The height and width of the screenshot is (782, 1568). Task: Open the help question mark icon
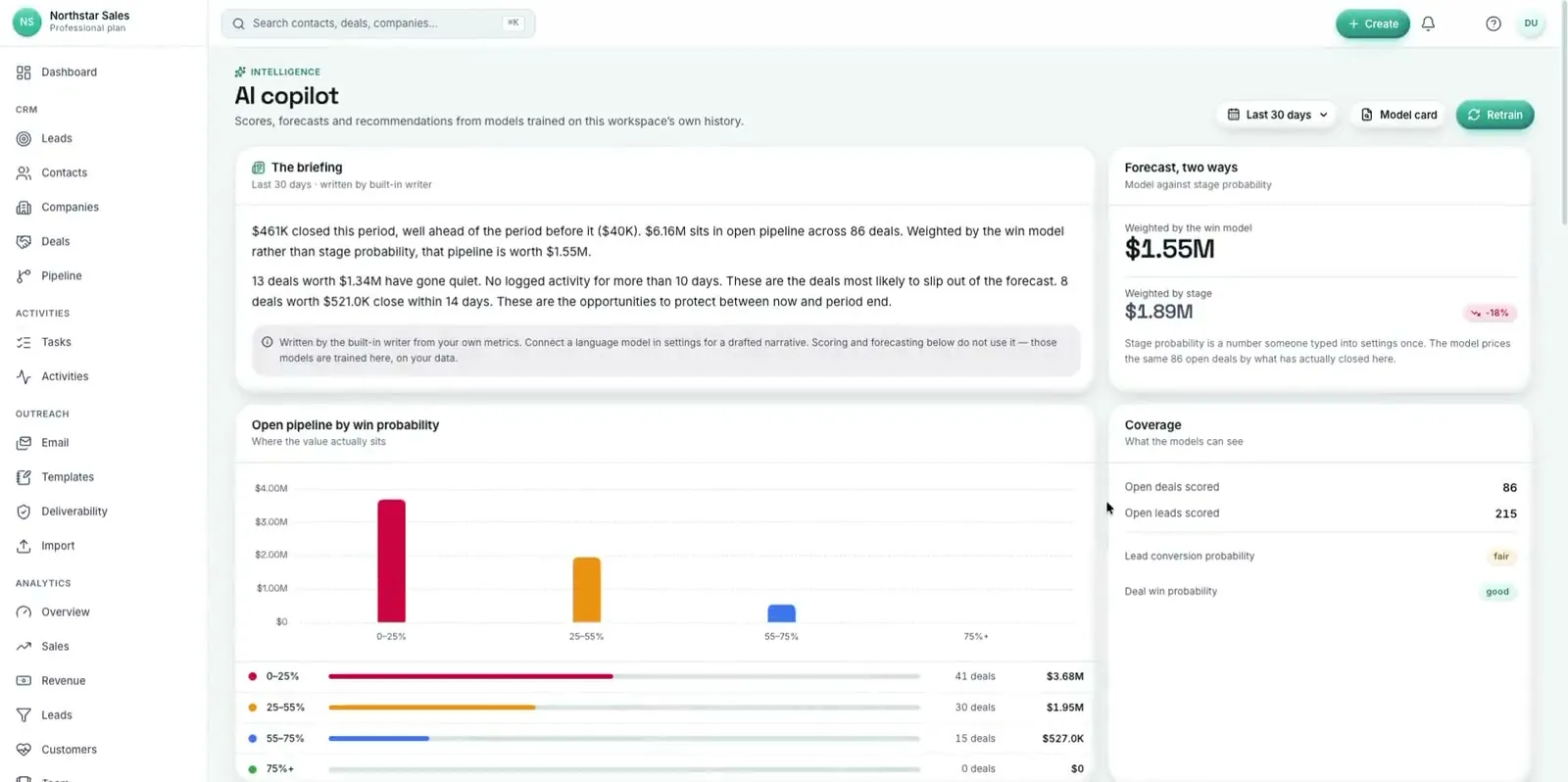click(x=1493, y=24)
